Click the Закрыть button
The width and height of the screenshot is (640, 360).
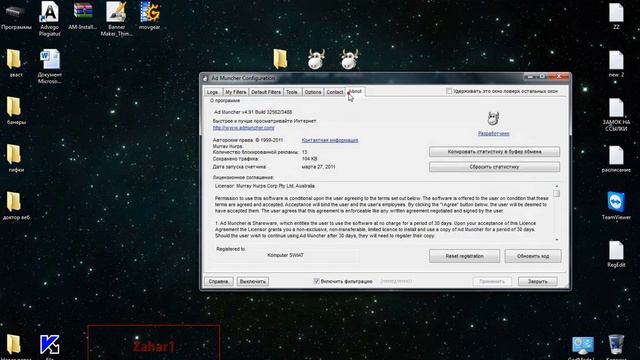coord(538,282)
